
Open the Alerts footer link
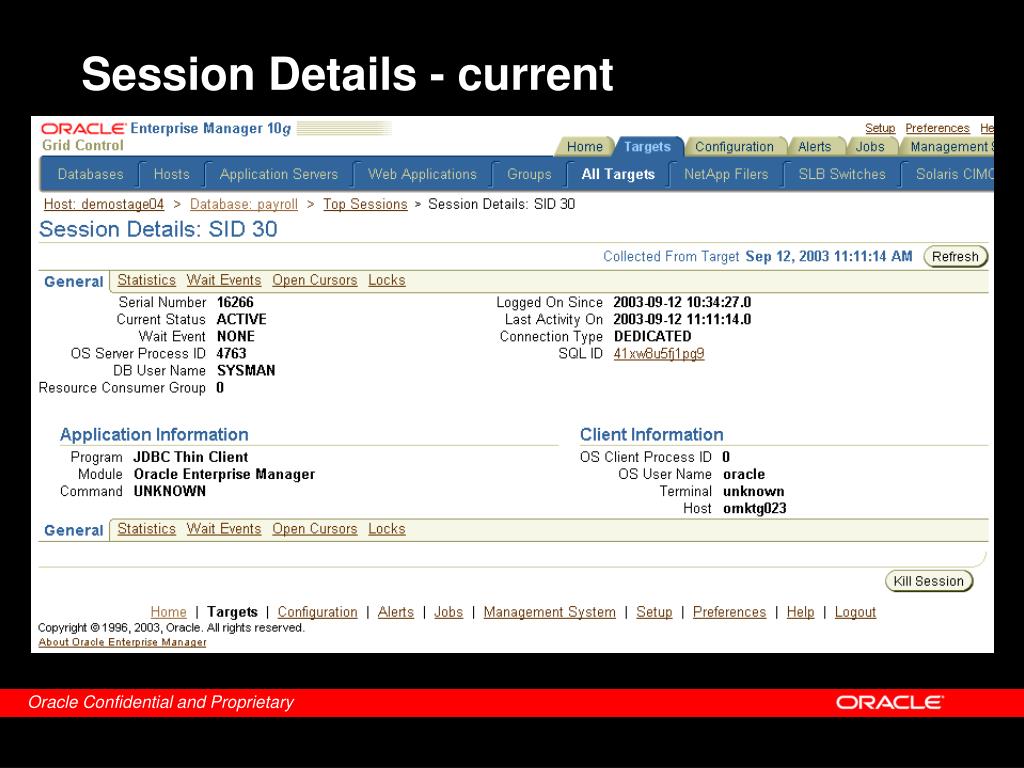click(396, 612)
